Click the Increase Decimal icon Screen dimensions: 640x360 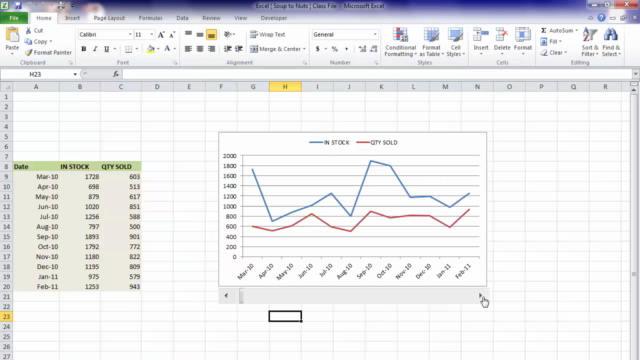pos(362,49)
